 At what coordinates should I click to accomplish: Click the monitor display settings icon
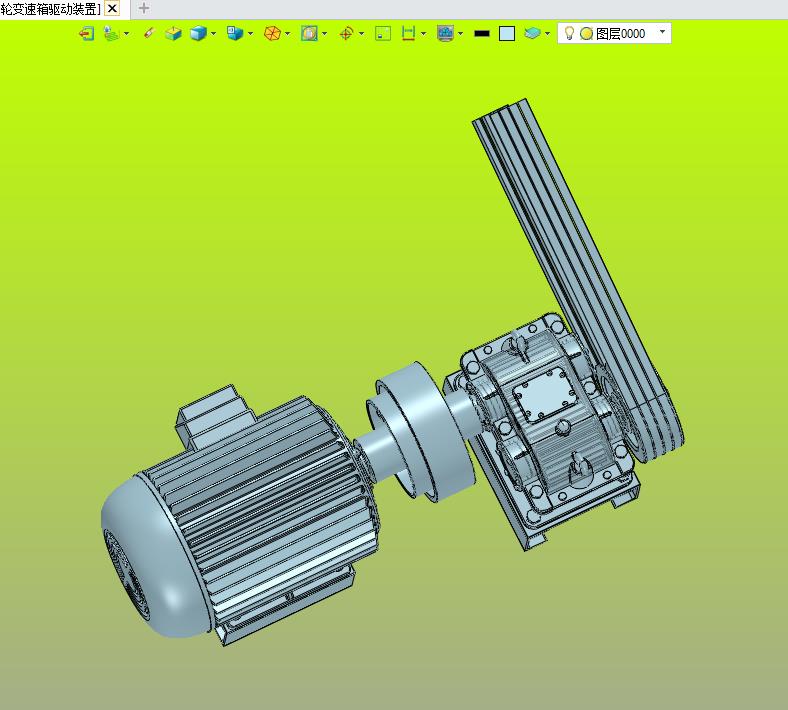[x=445, y=34]
